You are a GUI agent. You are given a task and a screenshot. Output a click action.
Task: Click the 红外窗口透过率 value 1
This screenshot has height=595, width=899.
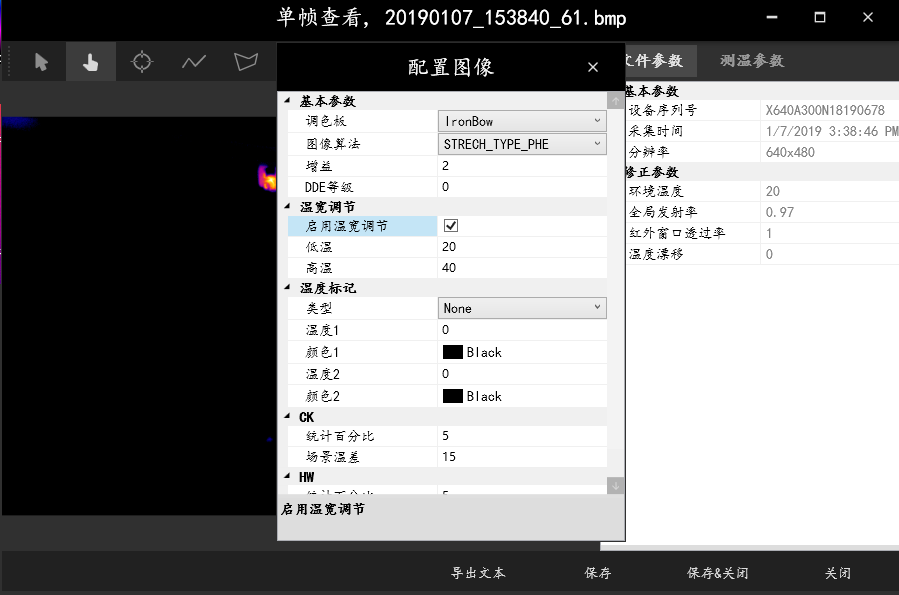click(x=769, y=233)
